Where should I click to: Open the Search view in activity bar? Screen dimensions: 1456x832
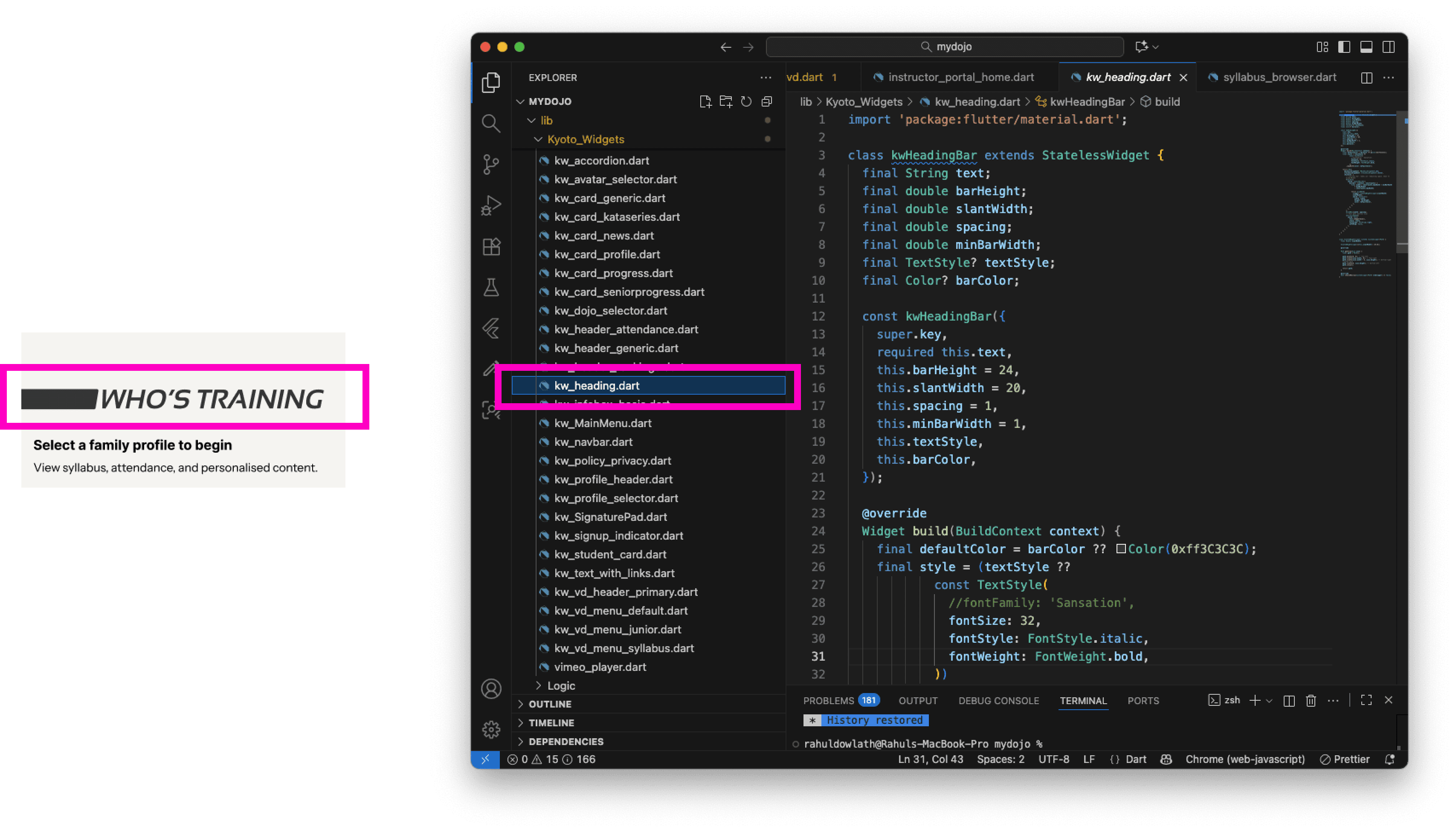(x=490, y=123)
